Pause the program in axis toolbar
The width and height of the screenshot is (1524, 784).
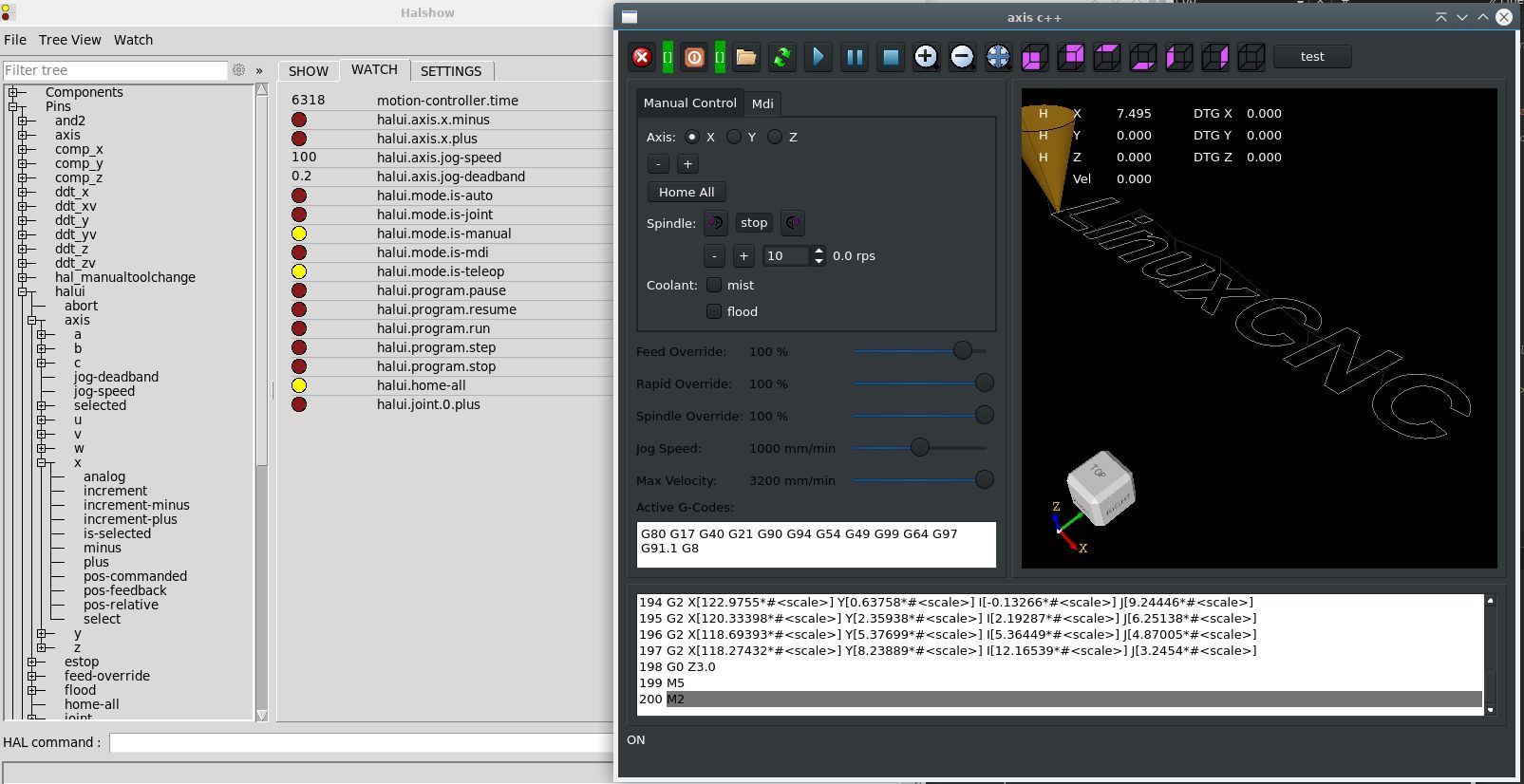855,57
